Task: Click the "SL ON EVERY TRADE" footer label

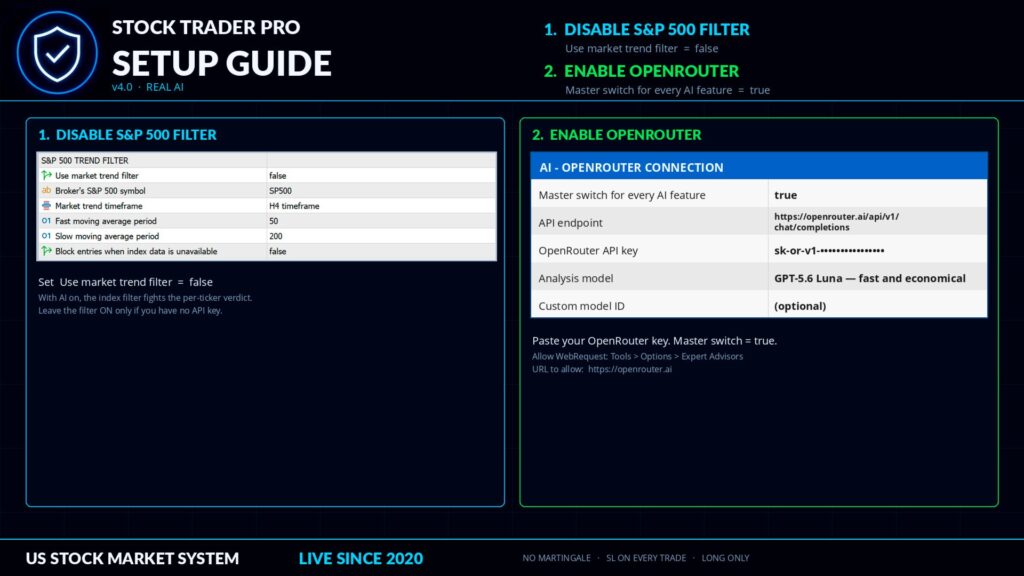Action: pos(646,558)
